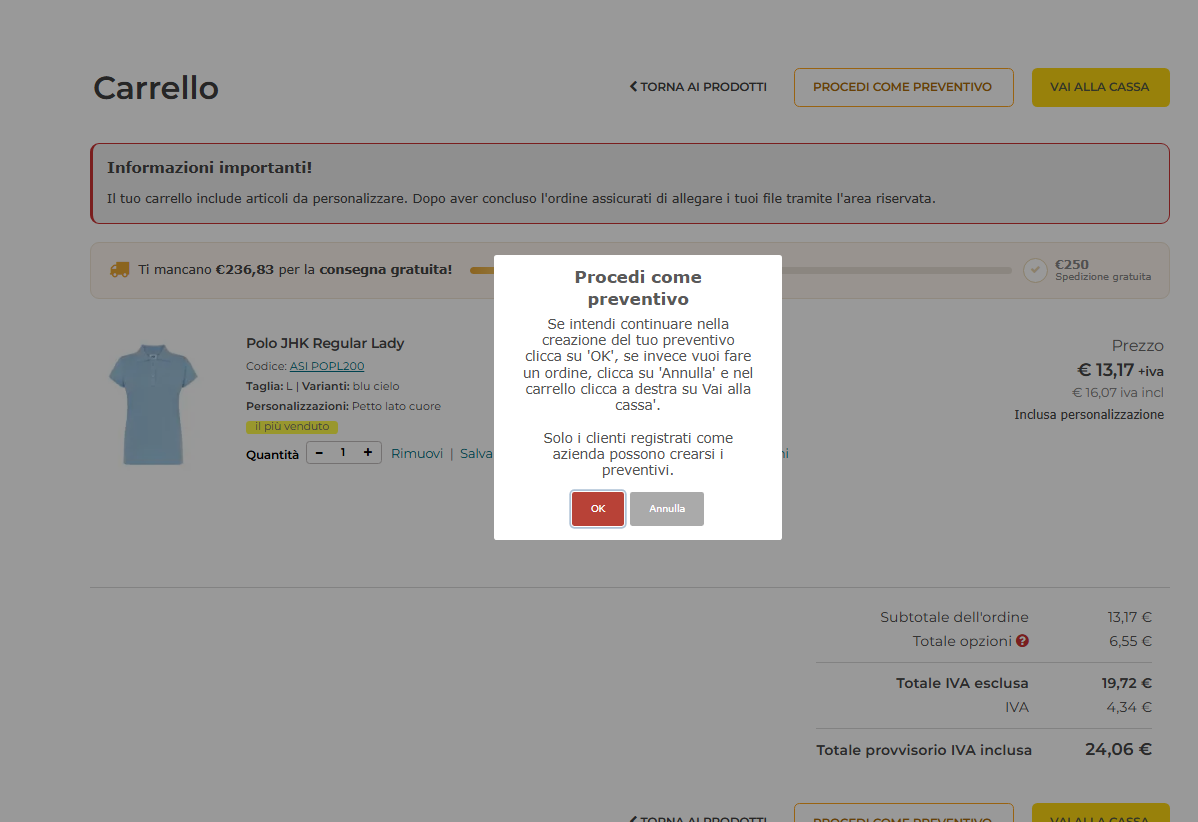Confirm the quote dialog with OK
This screenshot has height=822, width=1198.
597,509
